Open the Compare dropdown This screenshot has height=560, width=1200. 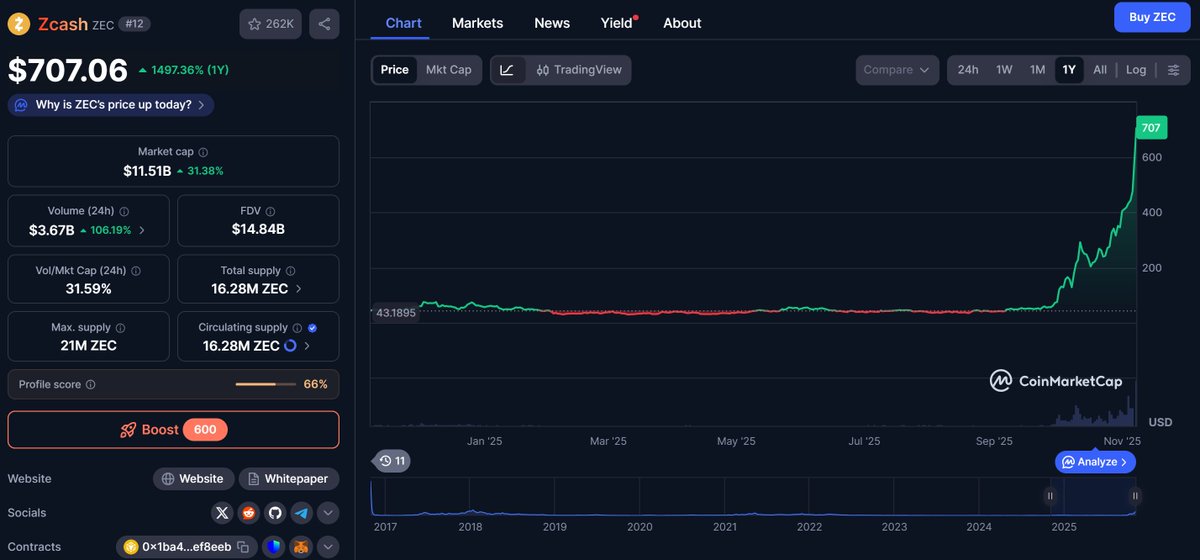tap(897, 70)
